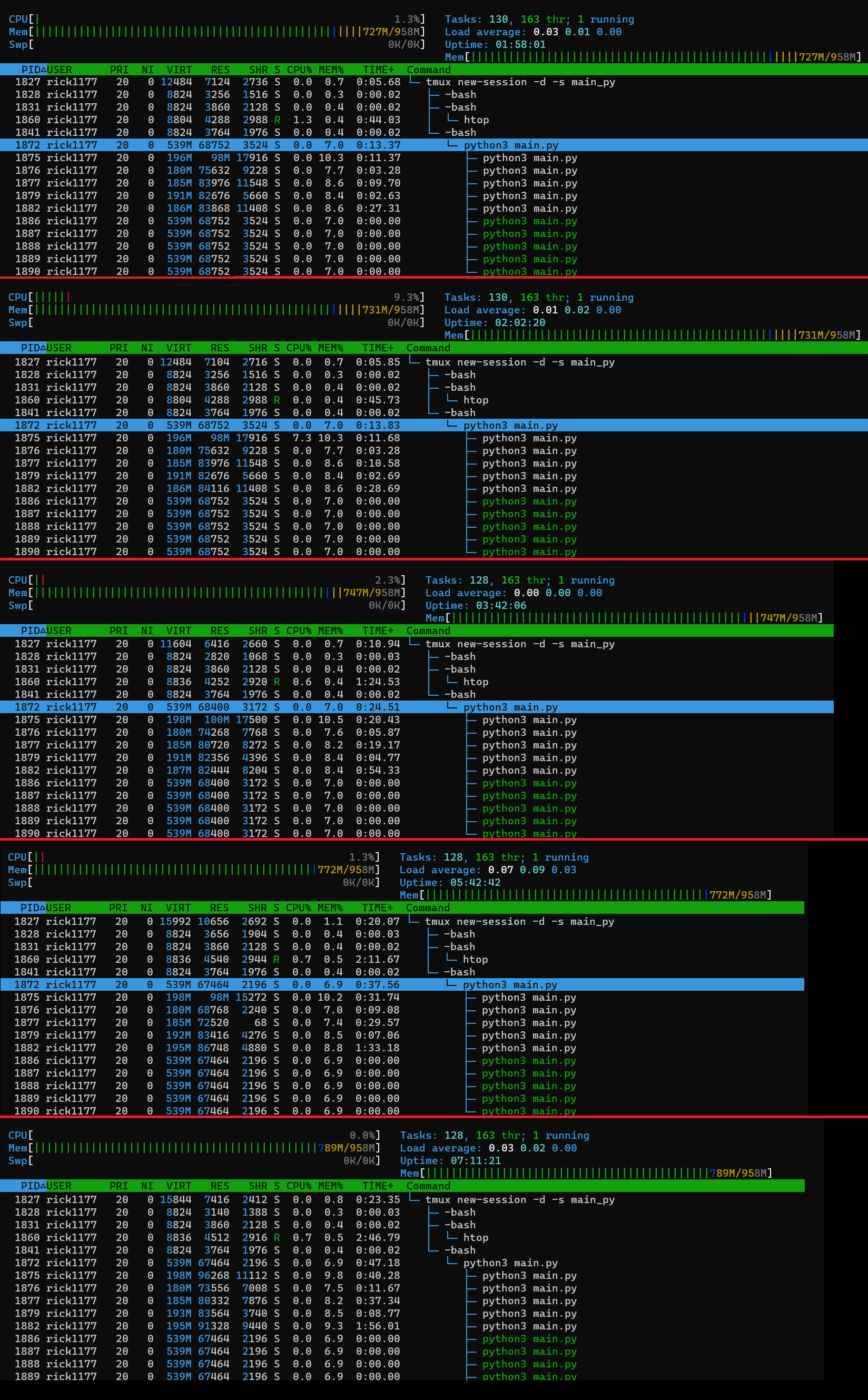Select highlighted python3 main.py row with TIME+ 0:37.56

tap(402, 985)
